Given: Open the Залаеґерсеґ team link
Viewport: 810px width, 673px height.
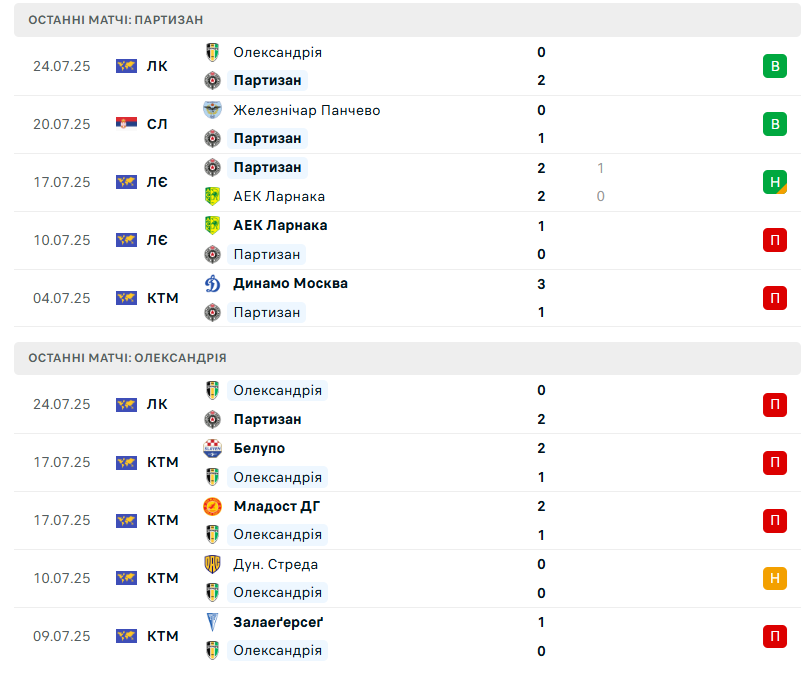Looking at the screenshot, I should coord(278,622).
